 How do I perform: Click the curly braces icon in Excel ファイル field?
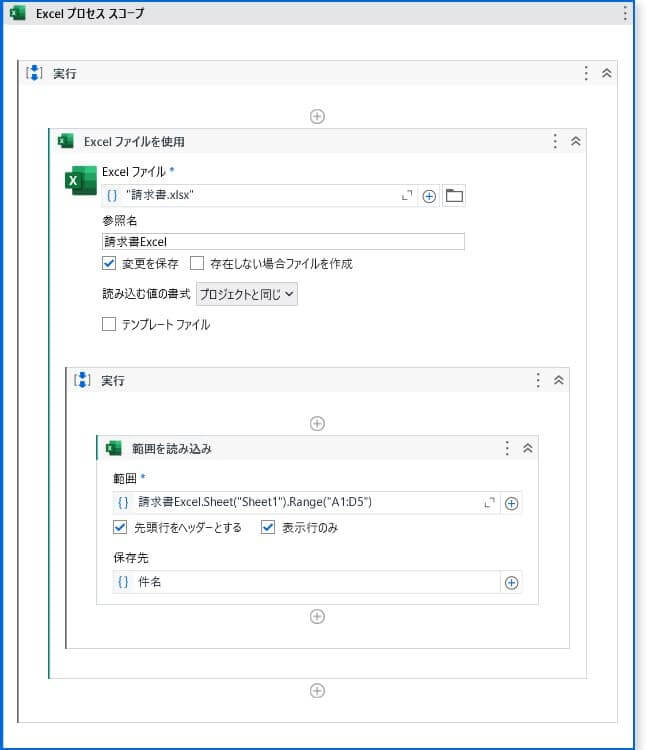[x=112, y=195]
